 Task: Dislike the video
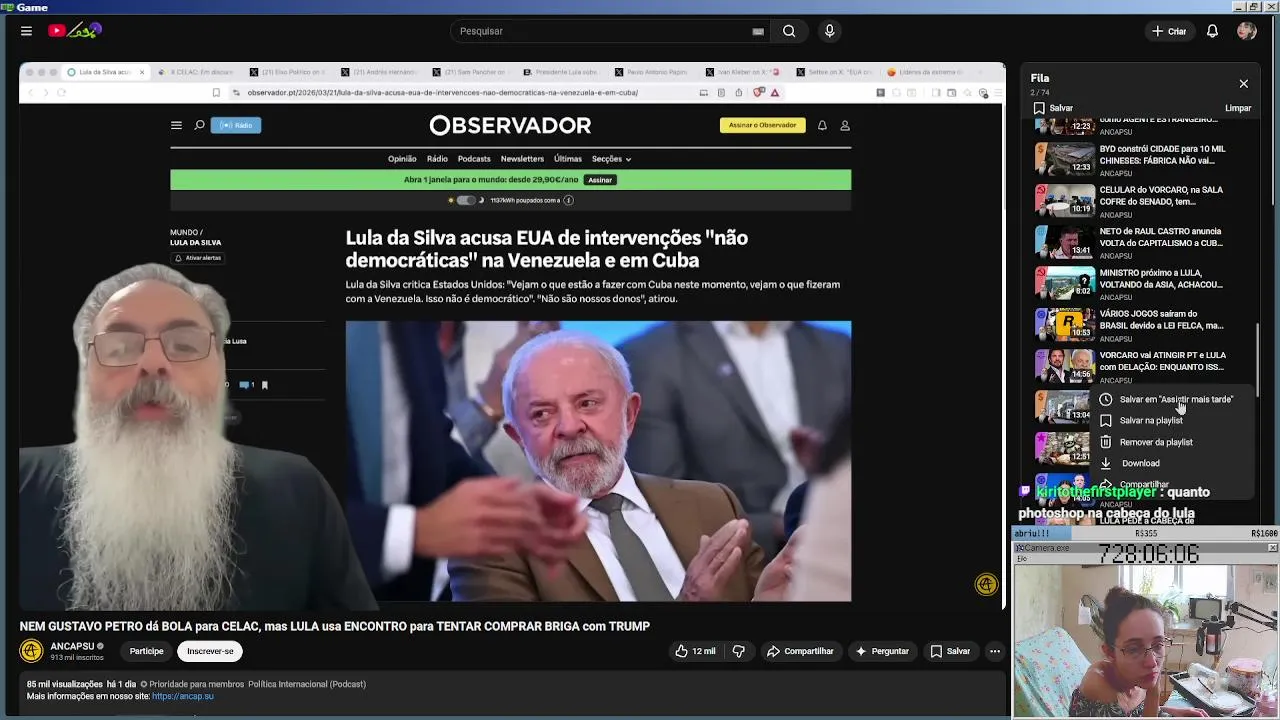(739, 651)
